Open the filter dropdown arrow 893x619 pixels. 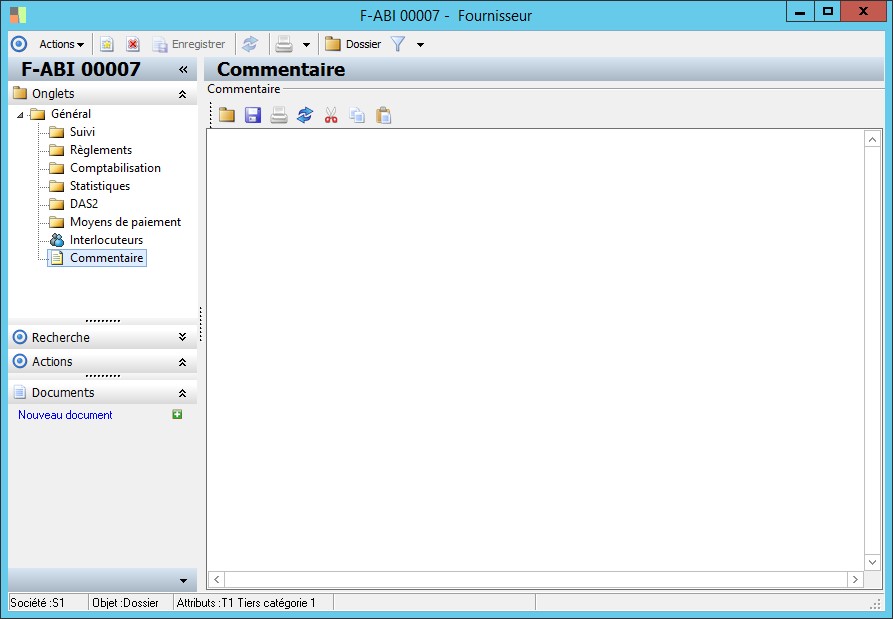pyautogui.click(x=420, y=44)
